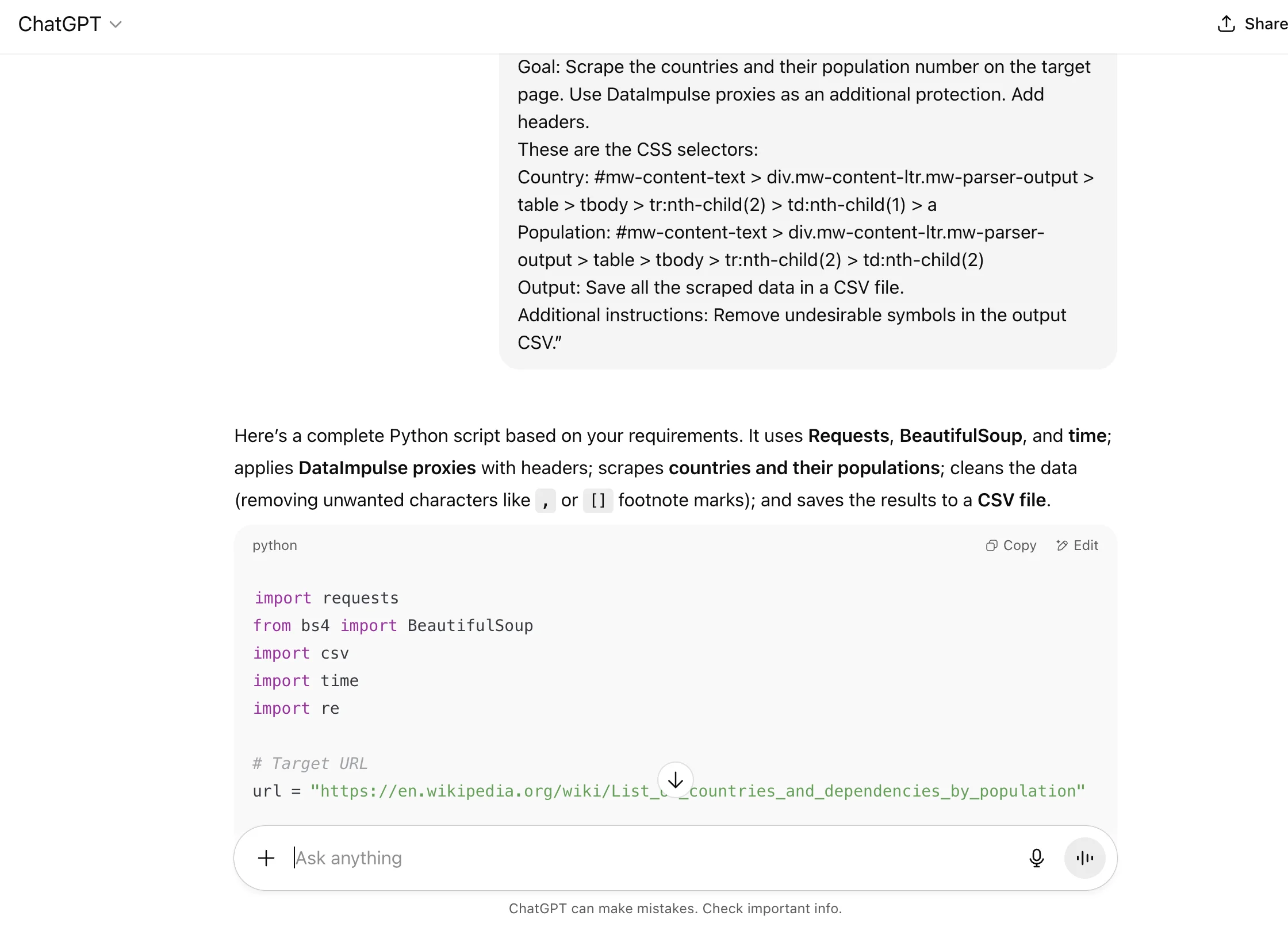Click 'import re' code line

pos(296,709)
